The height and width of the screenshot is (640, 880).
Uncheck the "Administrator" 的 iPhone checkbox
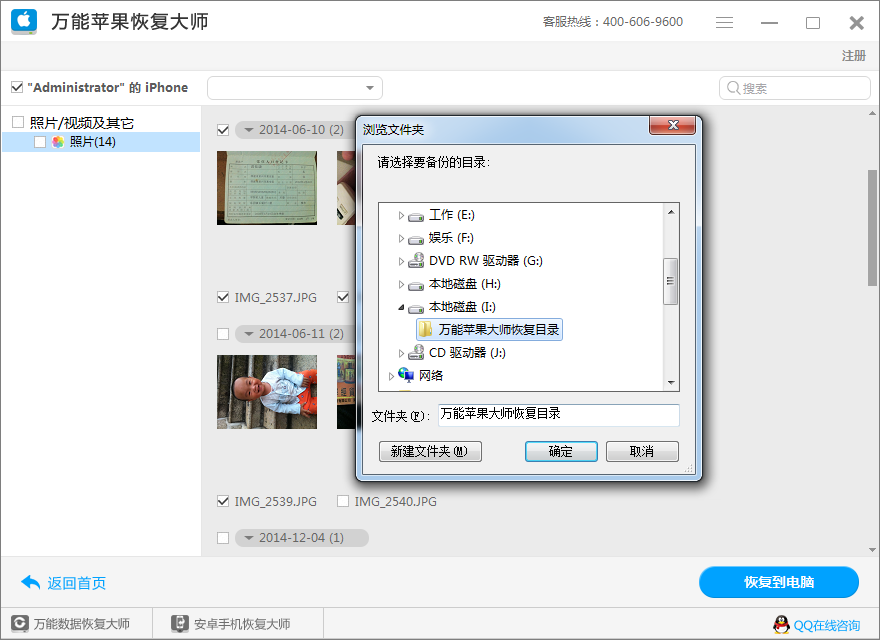pyautogui.click(x=16, y=87)
